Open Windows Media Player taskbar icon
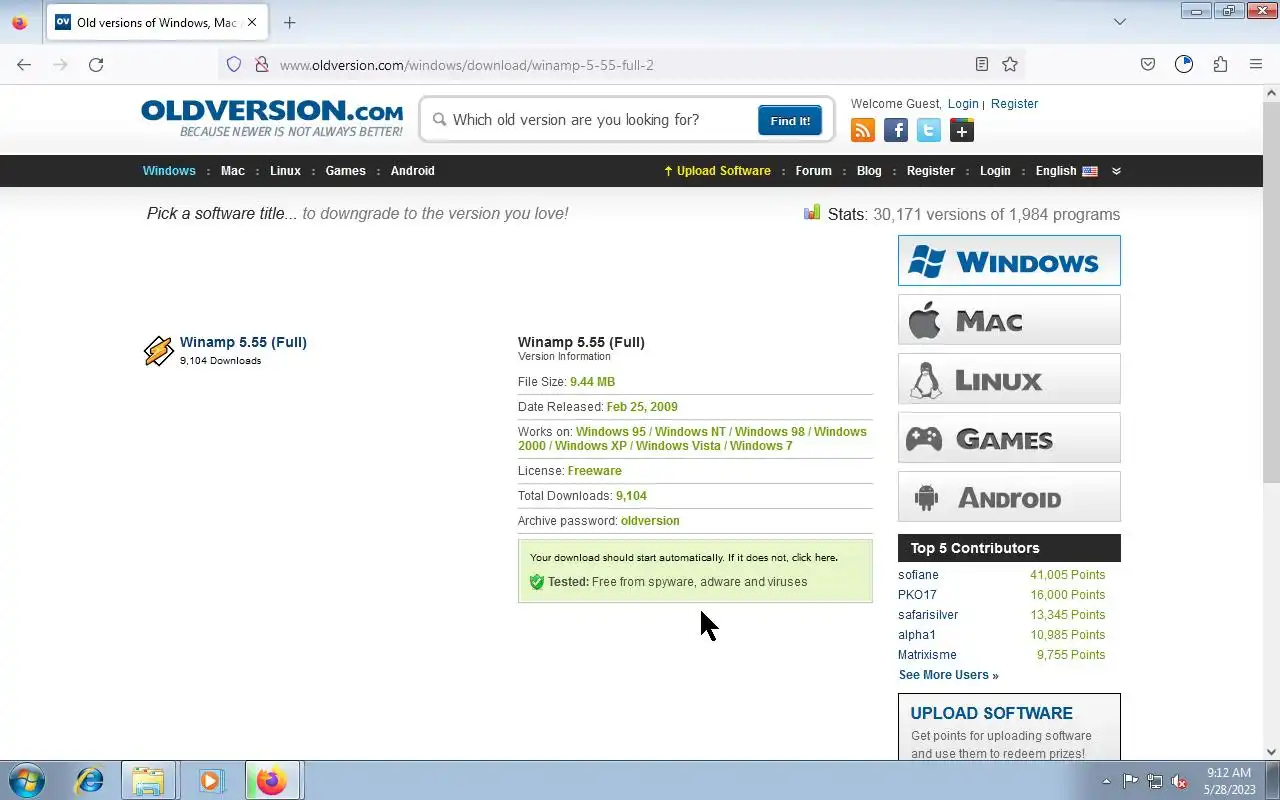The width and height of the screenshot is (1280, 800). 211,780
